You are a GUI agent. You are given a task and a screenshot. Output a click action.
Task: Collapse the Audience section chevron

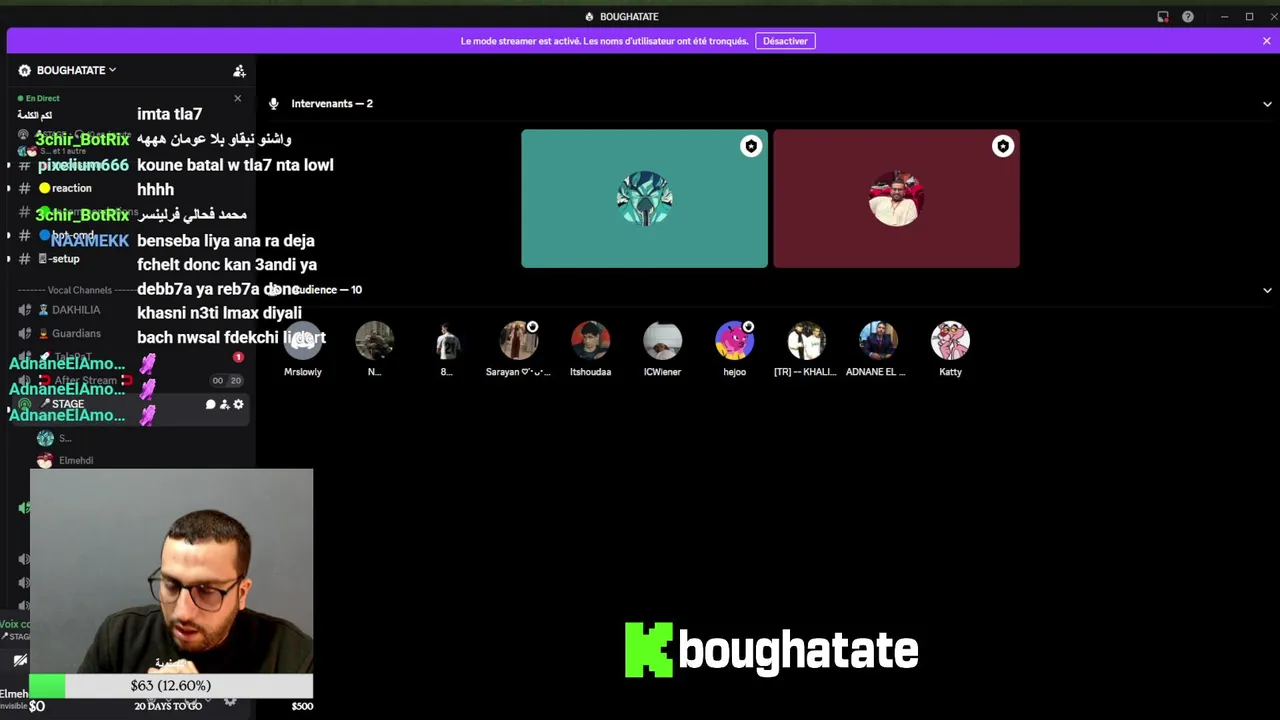click(x=1267, y=290)
